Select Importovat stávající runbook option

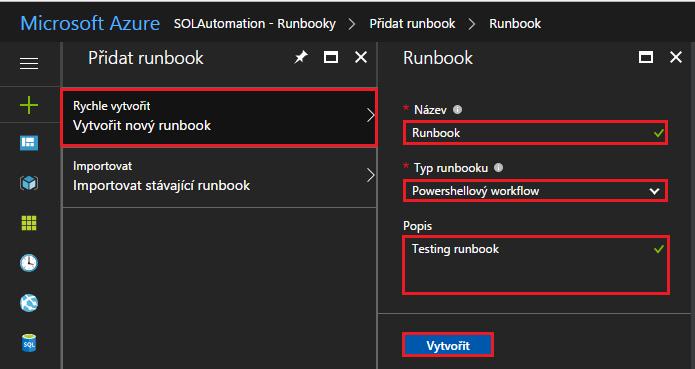[x=219, y=176]
